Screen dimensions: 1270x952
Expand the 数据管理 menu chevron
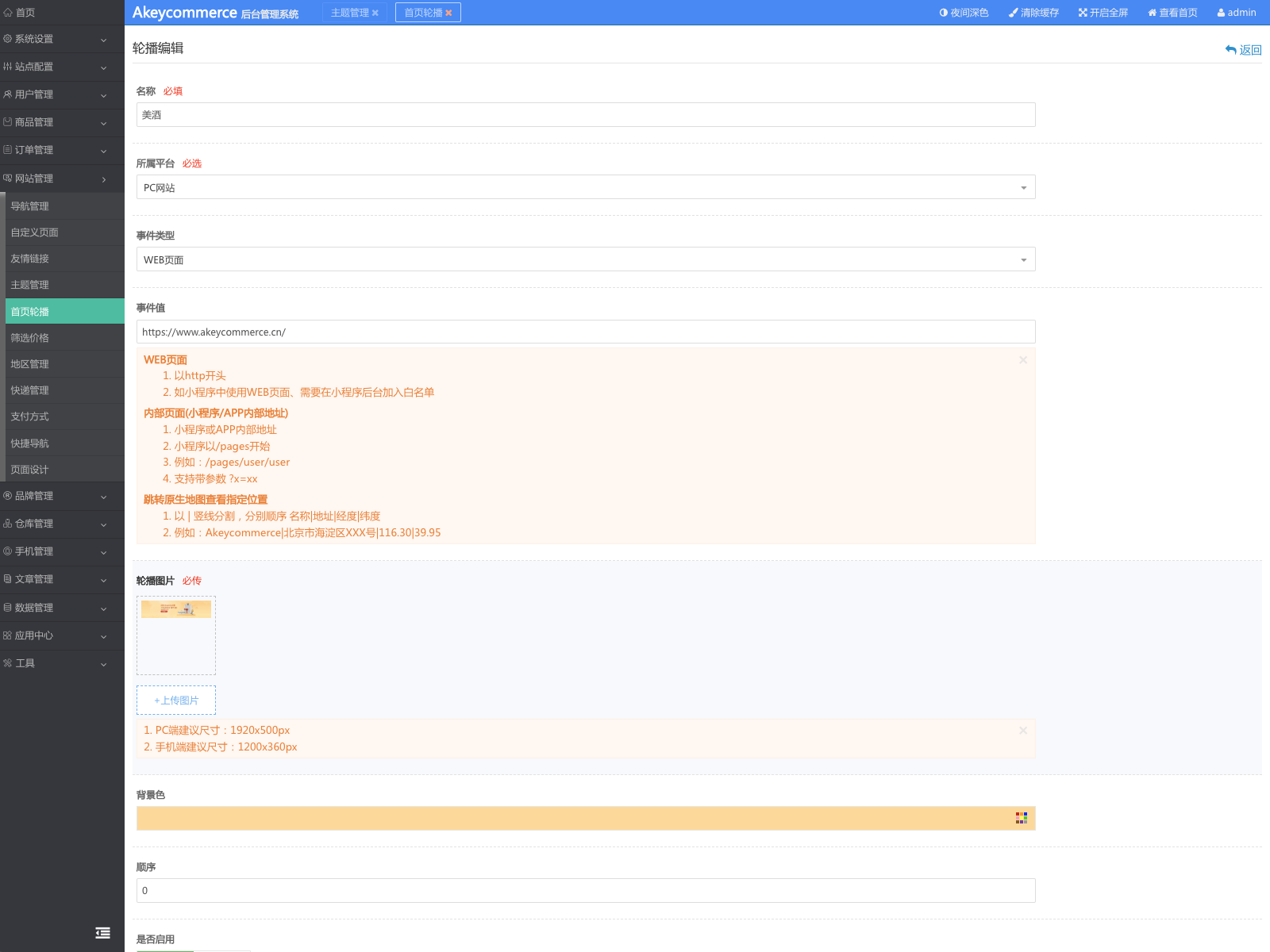coord(103,608)
